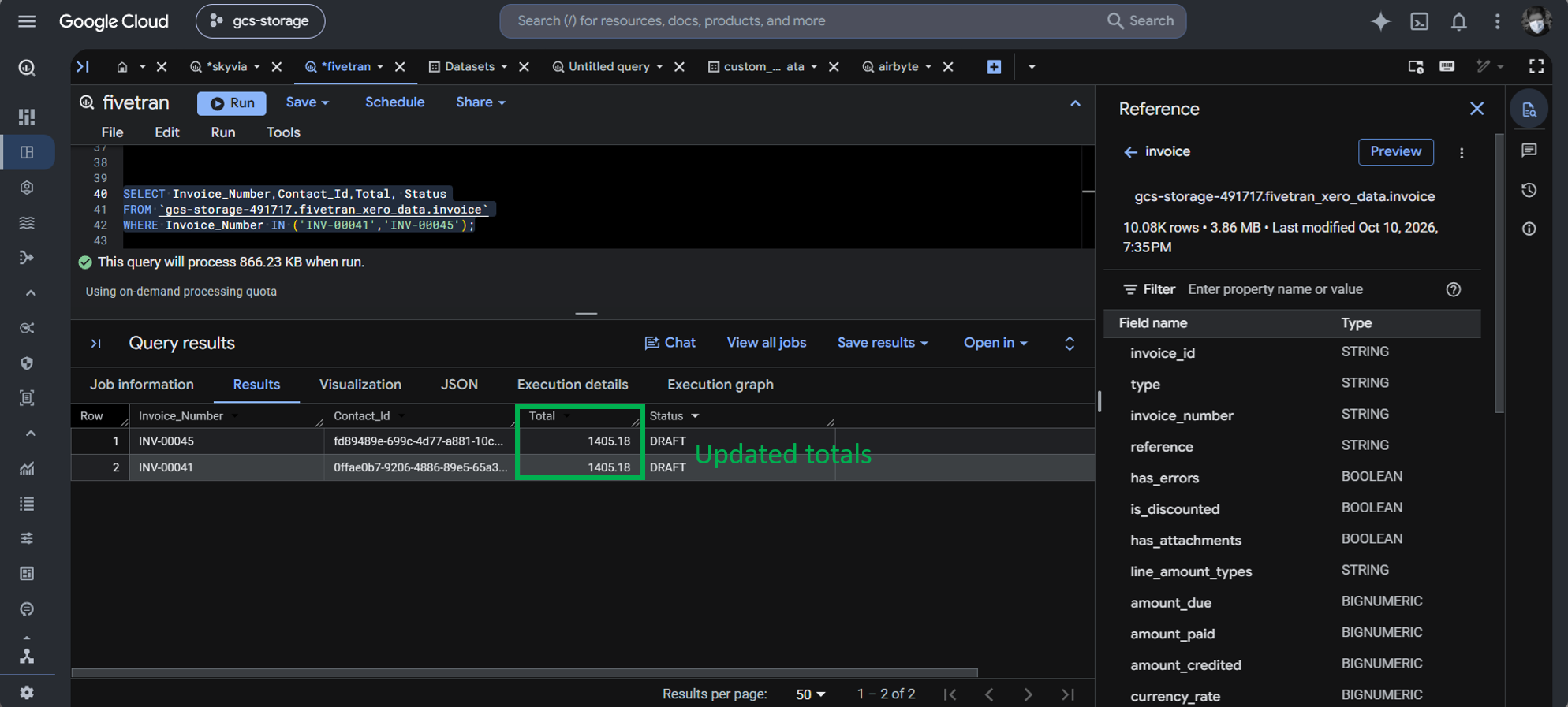Open the 'Open in' dropdown

(995, 343)
